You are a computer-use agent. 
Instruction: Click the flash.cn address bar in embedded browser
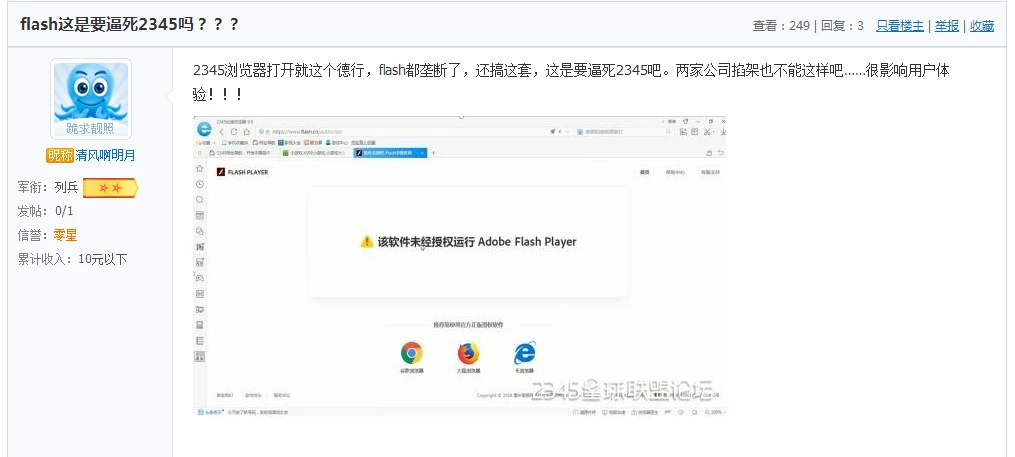(x=401, y=131)
